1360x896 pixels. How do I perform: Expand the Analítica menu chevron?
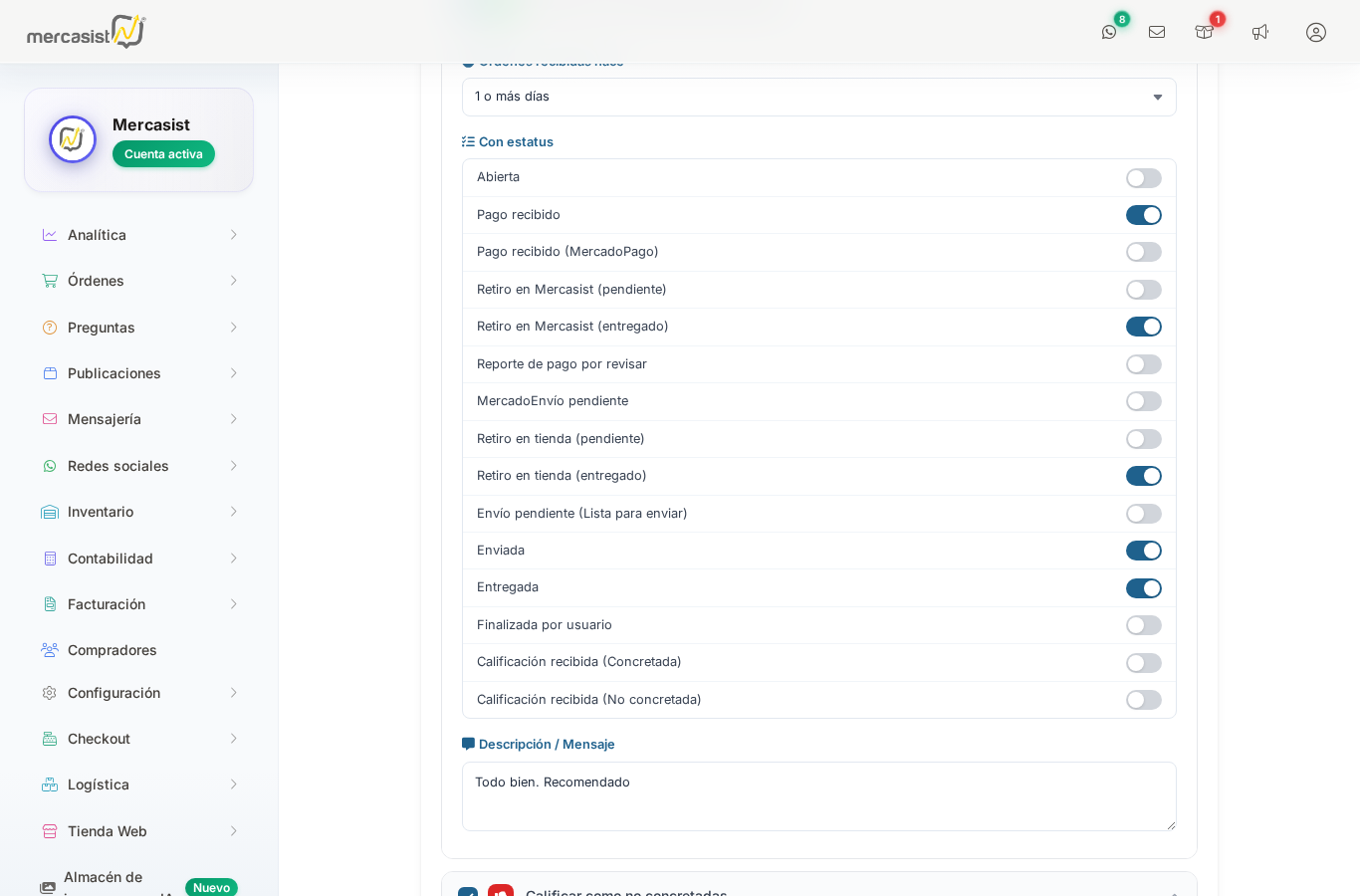[234, 235]
